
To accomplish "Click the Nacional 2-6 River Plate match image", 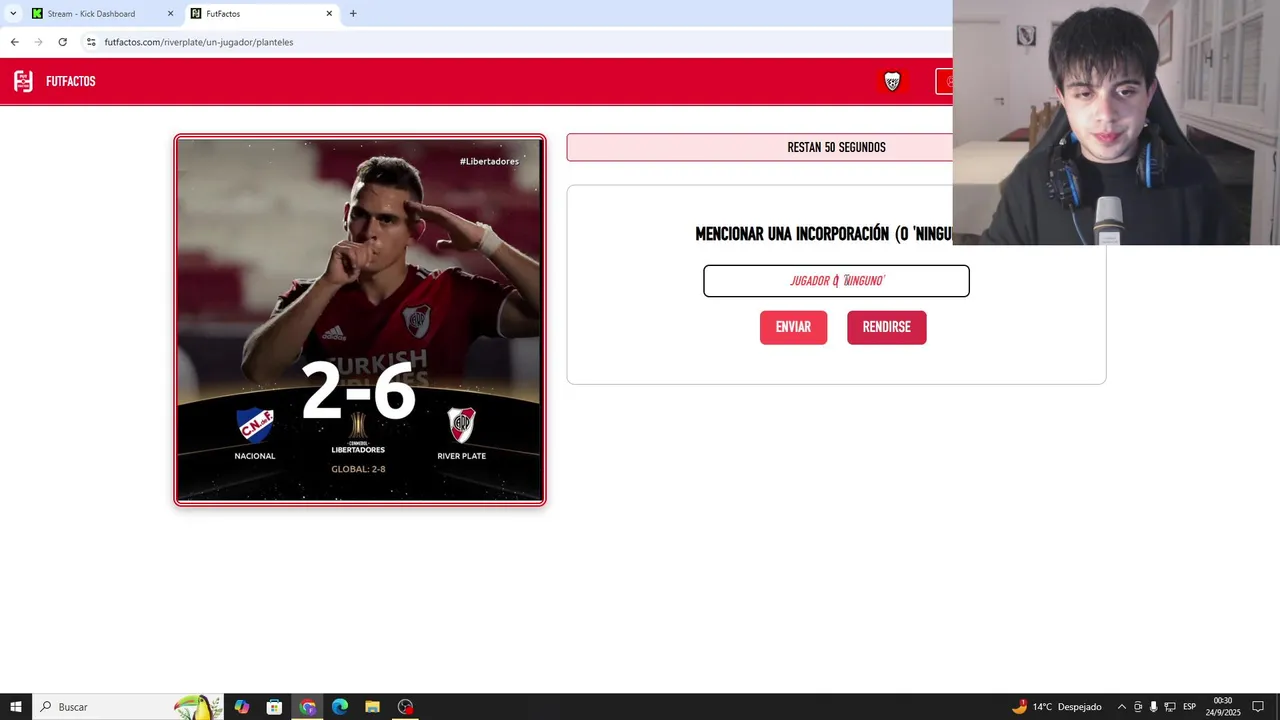I will pyautogui.click(x=360, y=320).
